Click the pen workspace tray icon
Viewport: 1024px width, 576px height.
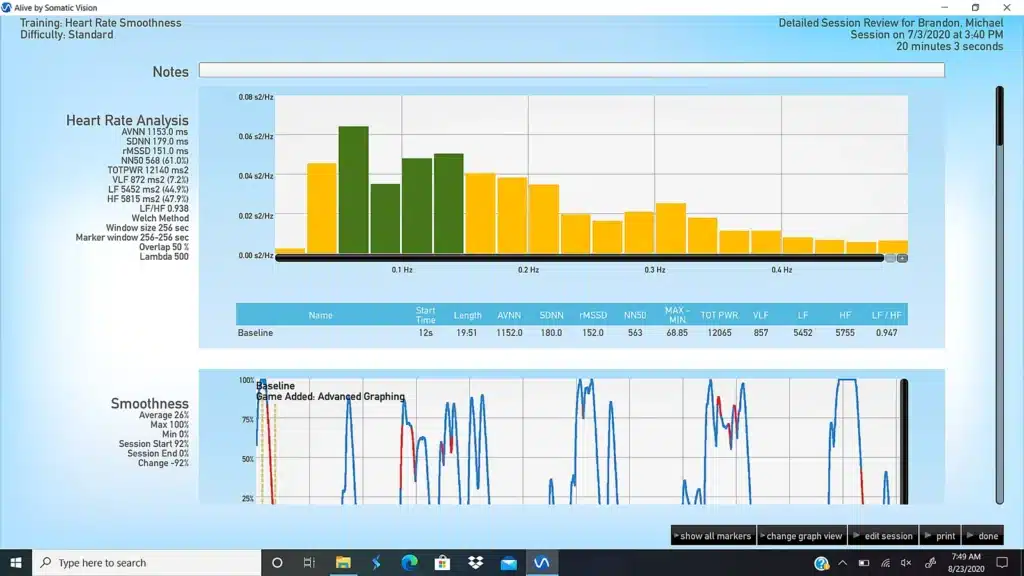point(931,562)
